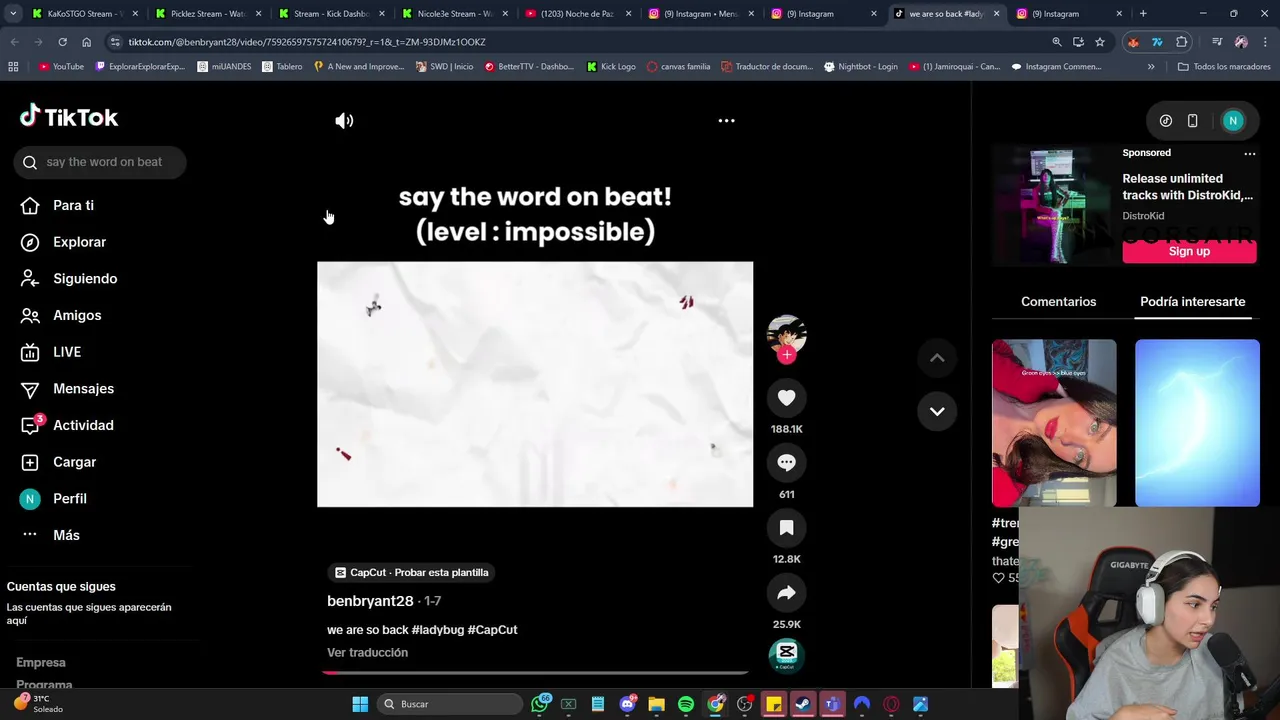Open Steam from the taskbar

(x=803, y=704)
